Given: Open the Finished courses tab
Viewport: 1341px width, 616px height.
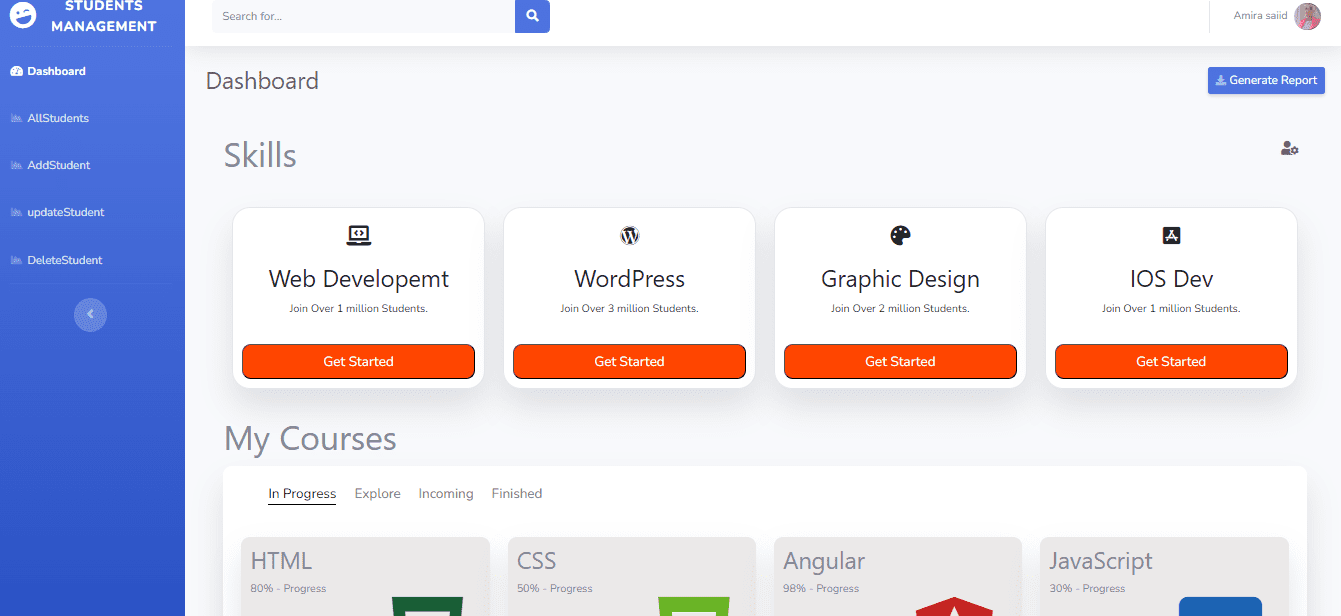Looking at the screenshot, I should coord(517,494).
